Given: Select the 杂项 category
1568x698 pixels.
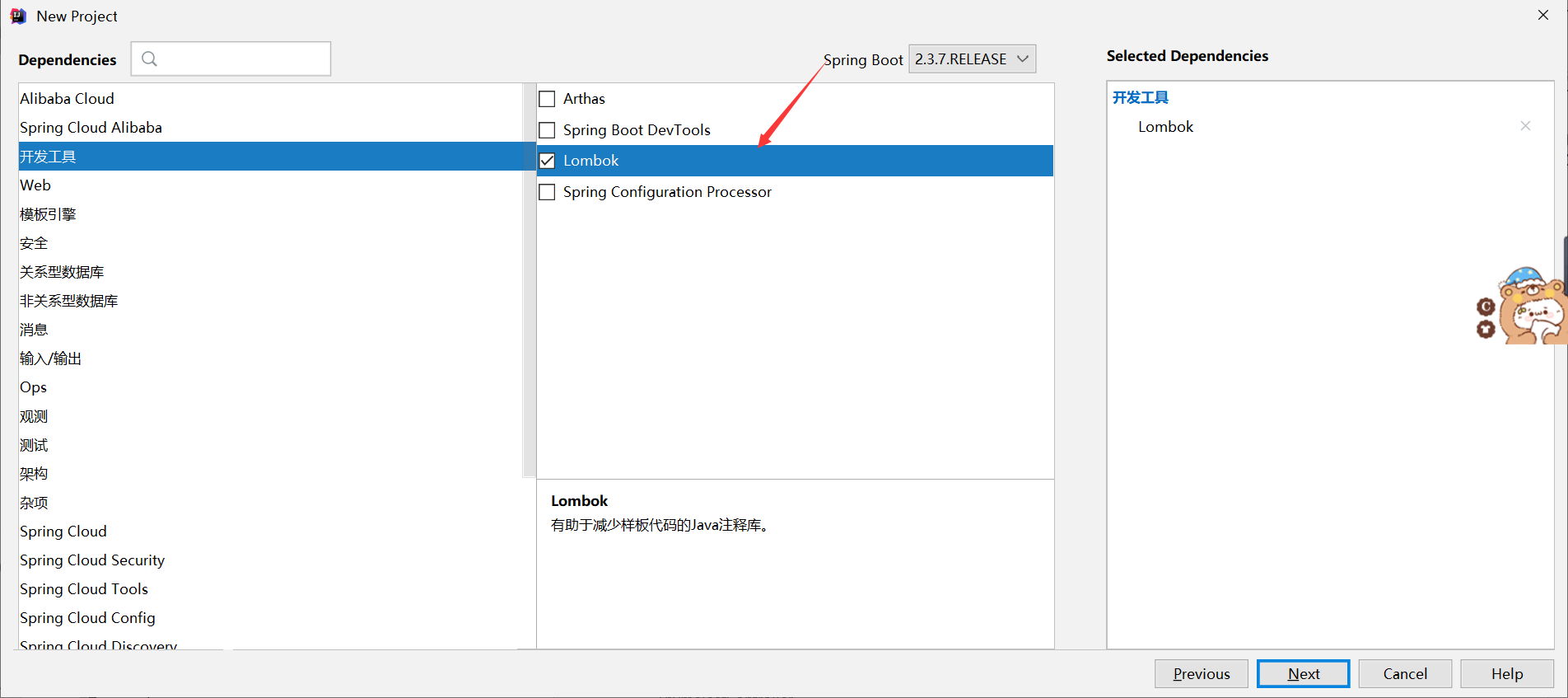Looking at the screenshot, I should pyautogui.click(x=270, y=503).
